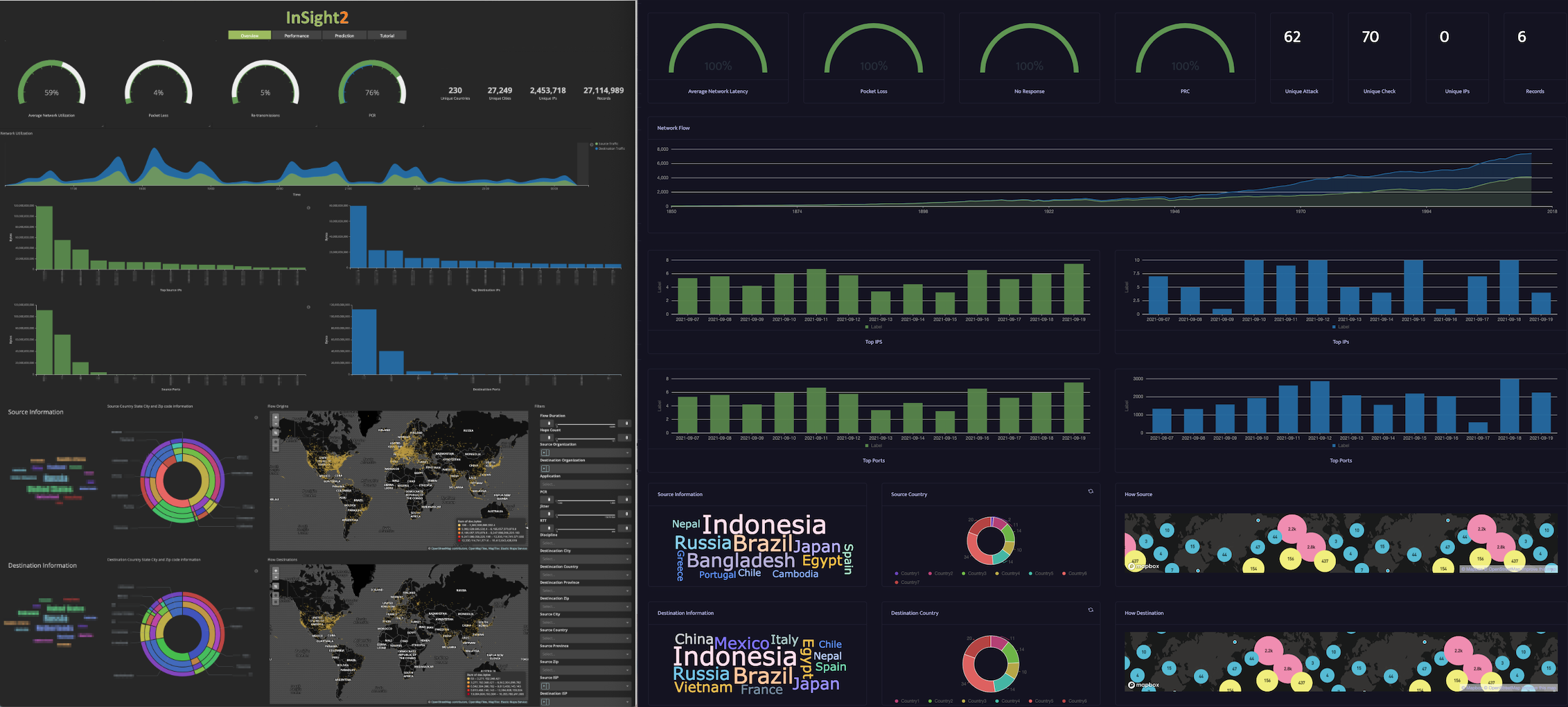Viewport: 1568px width, 707px height.
Task: Click the Source Organization filter toggle icon
Action: [x=545, y=453]
